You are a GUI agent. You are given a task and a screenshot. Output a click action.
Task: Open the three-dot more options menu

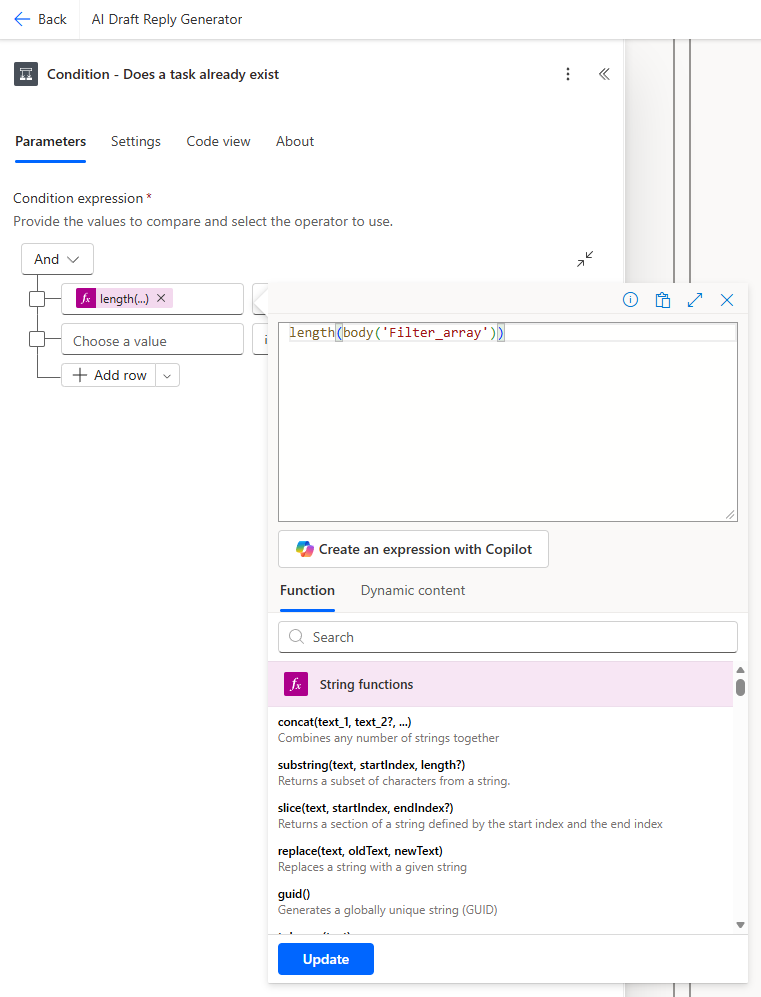(x=568, y=74)
